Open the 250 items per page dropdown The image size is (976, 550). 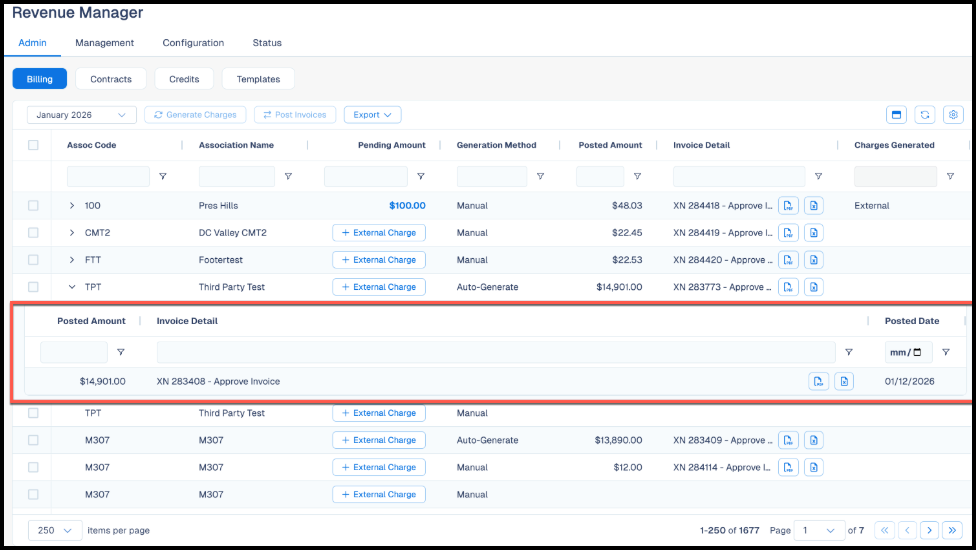tap(55, 530)
